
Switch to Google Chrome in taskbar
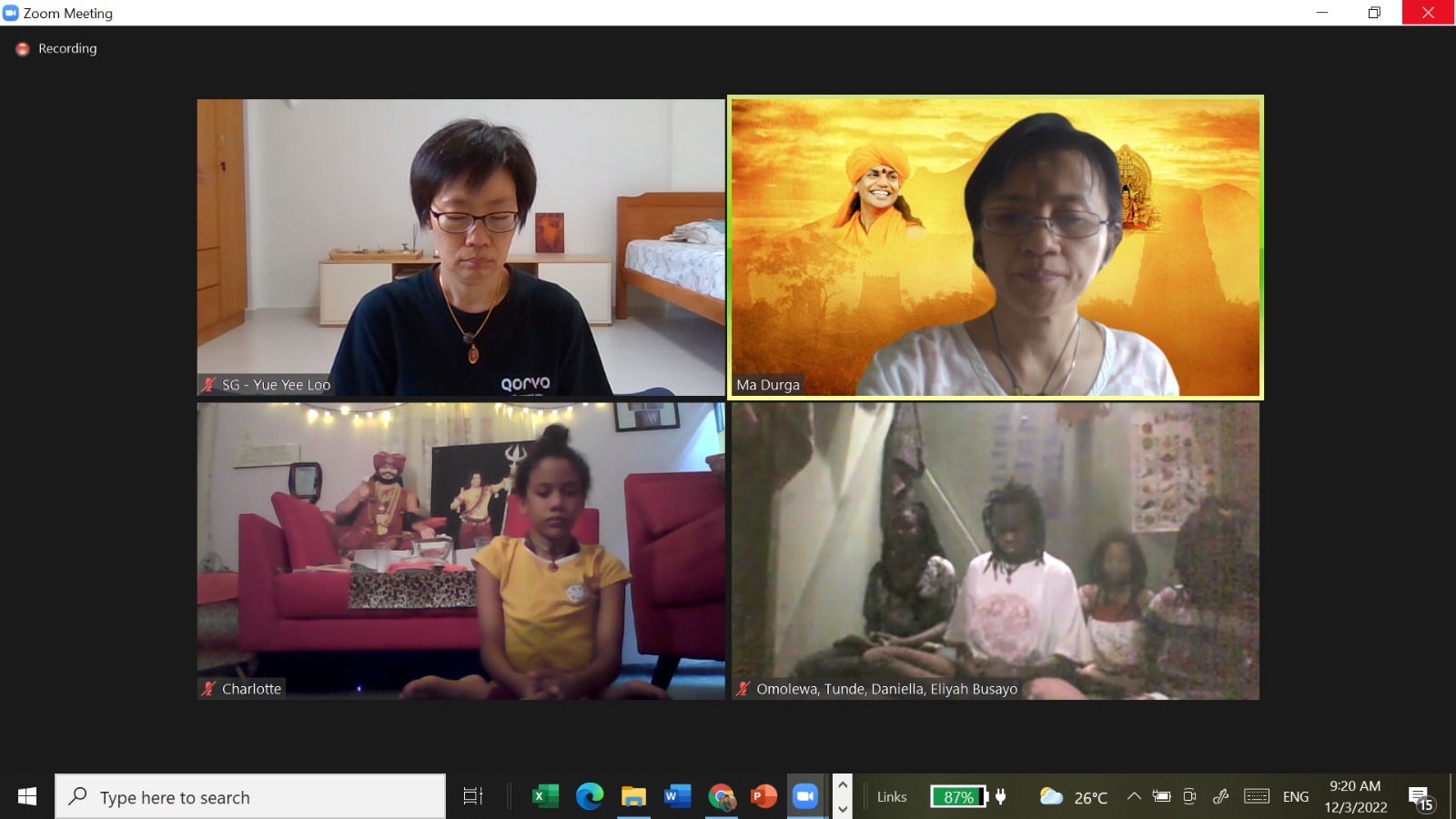[722, 796]
